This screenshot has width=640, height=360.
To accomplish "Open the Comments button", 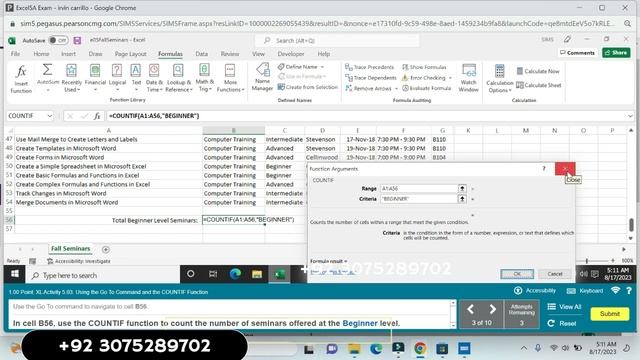I will click(x=577, y=53).
